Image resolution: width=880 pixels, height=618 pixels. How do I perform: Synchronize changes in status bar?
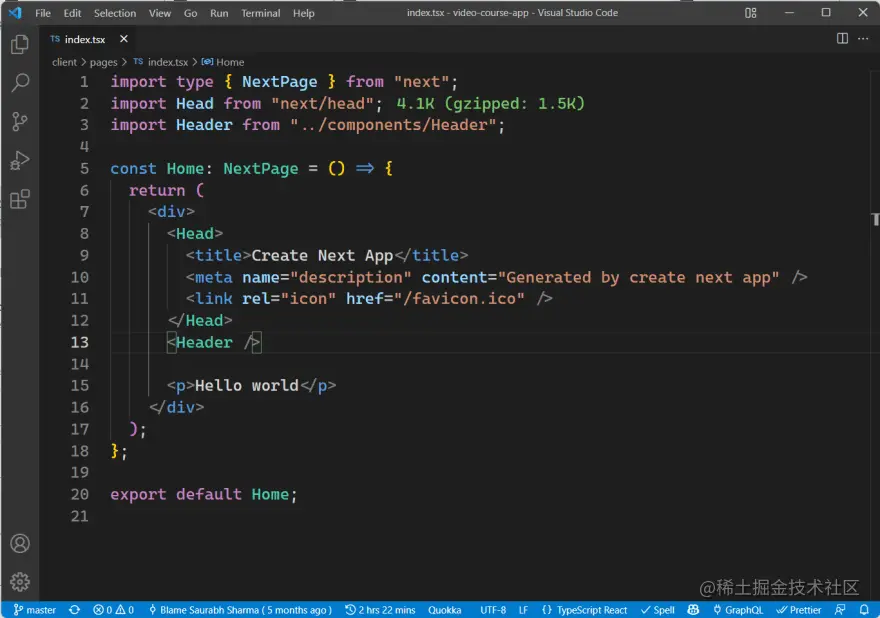click(74, 610)
